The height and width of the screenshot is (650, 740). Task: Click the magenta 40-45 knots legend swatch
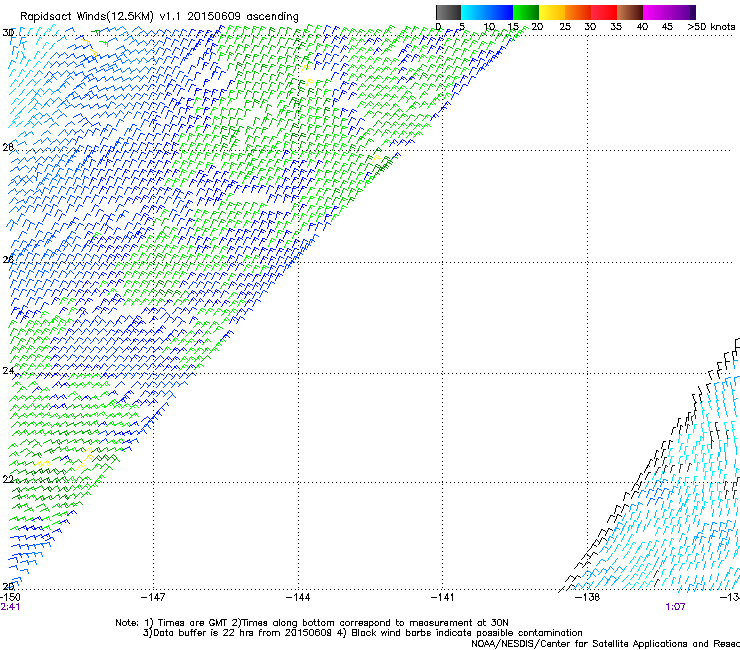tap(656, 12)
